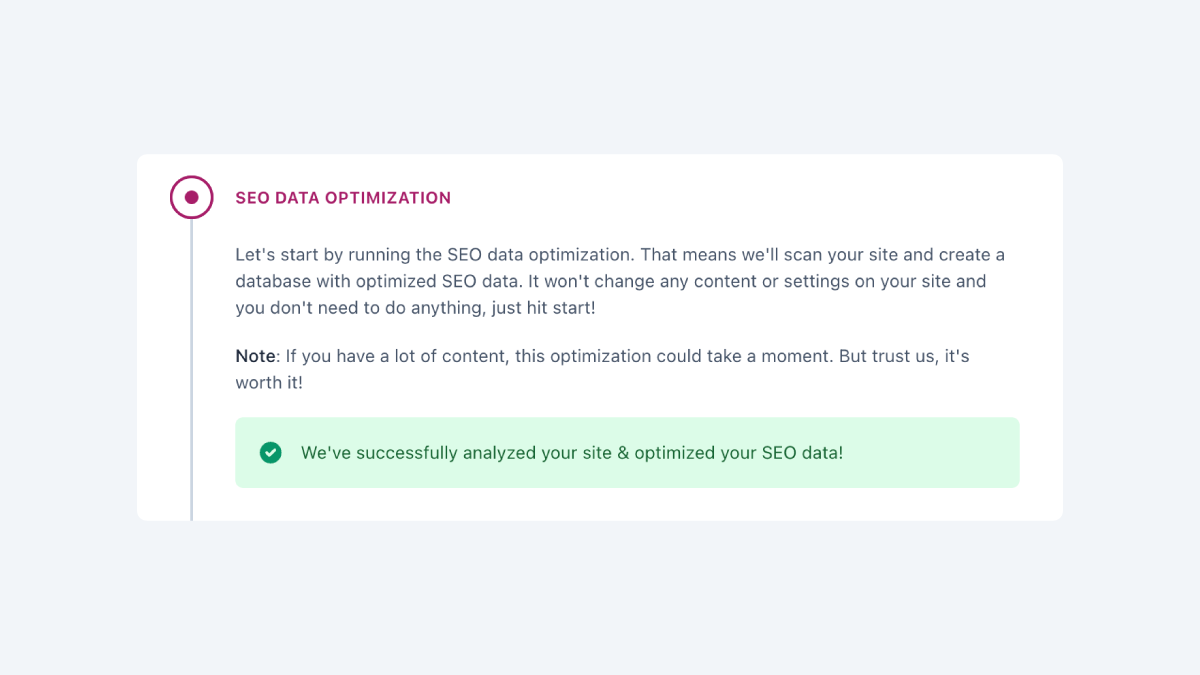The image size is (1200, 675).
Task: Click the filled dot inside the step marker
Action: click(191, 197)
